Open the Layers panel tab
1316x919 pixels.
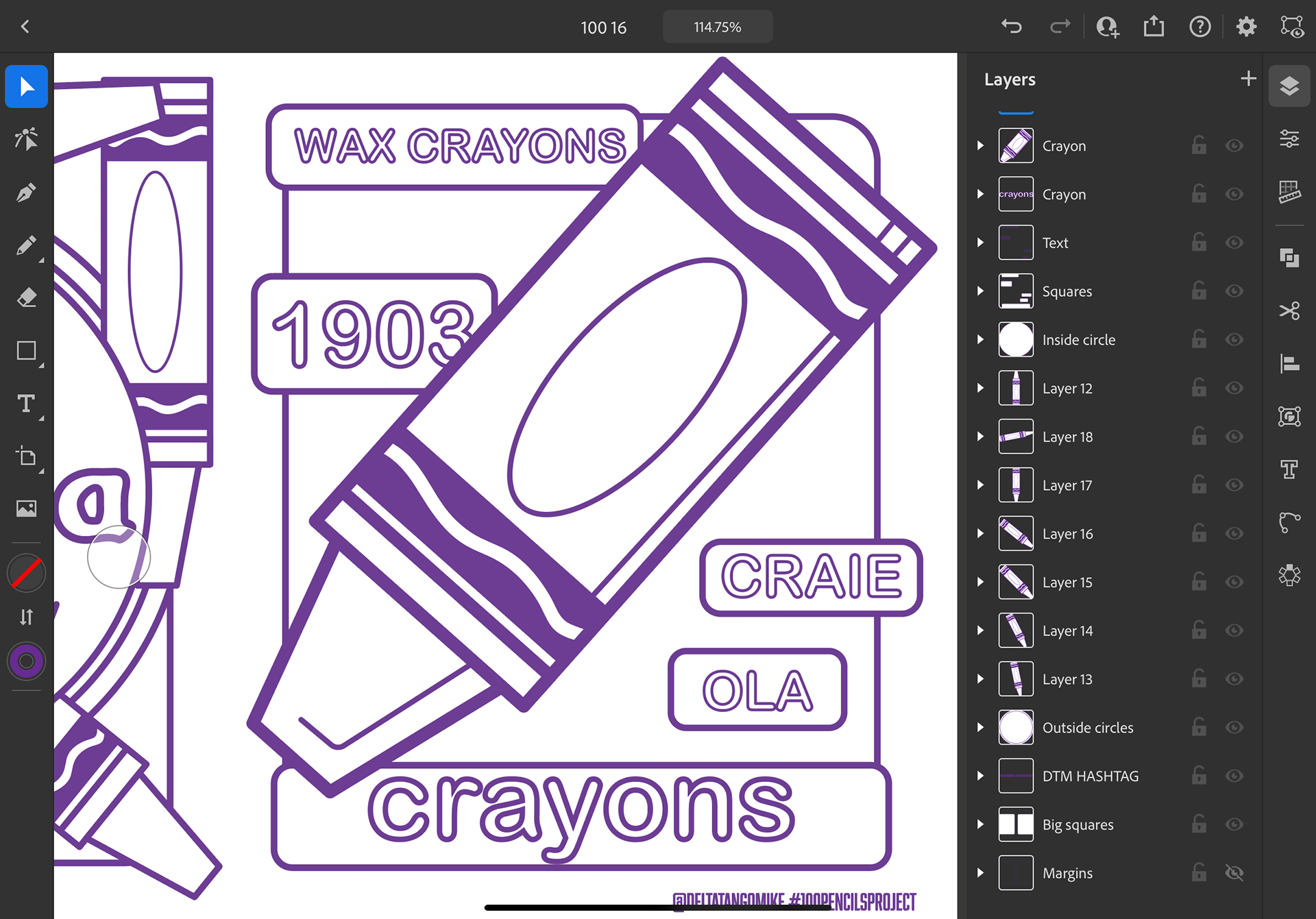[1289, 86]
